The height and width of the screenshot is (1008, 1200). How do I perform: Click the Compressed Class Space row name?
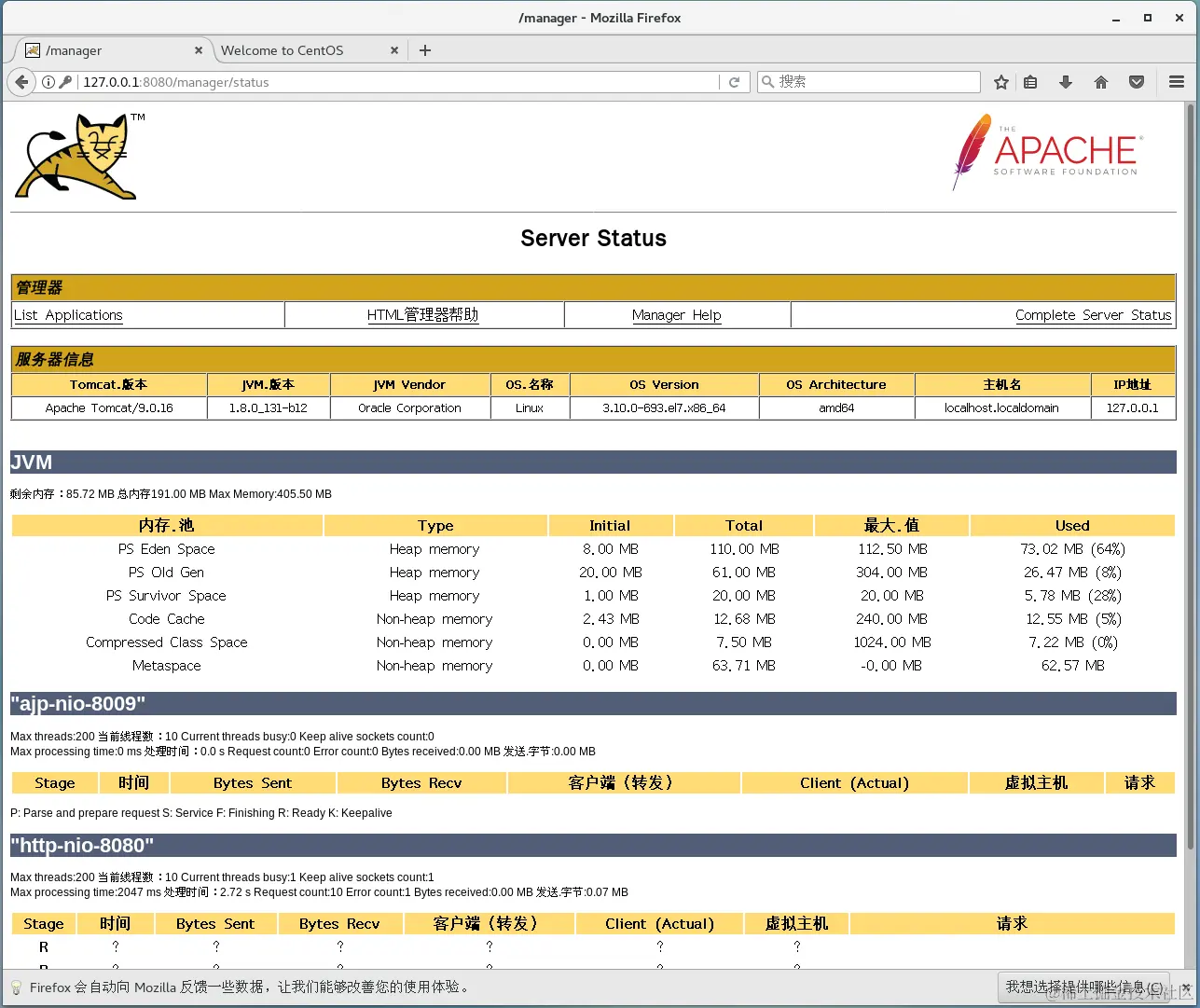coord(167,642)
